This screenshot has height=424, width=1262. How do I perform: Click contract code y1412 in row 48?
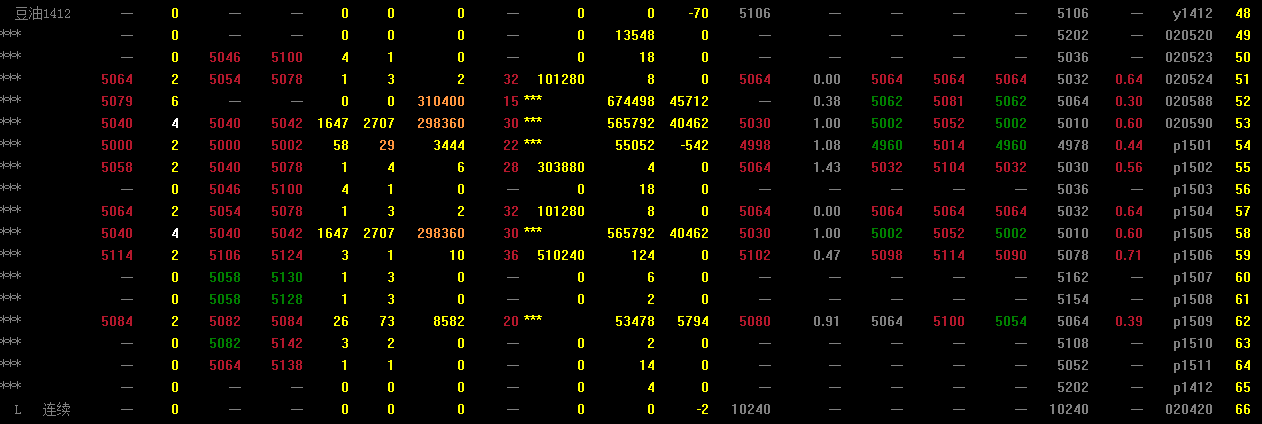(x=1192, y=14)
